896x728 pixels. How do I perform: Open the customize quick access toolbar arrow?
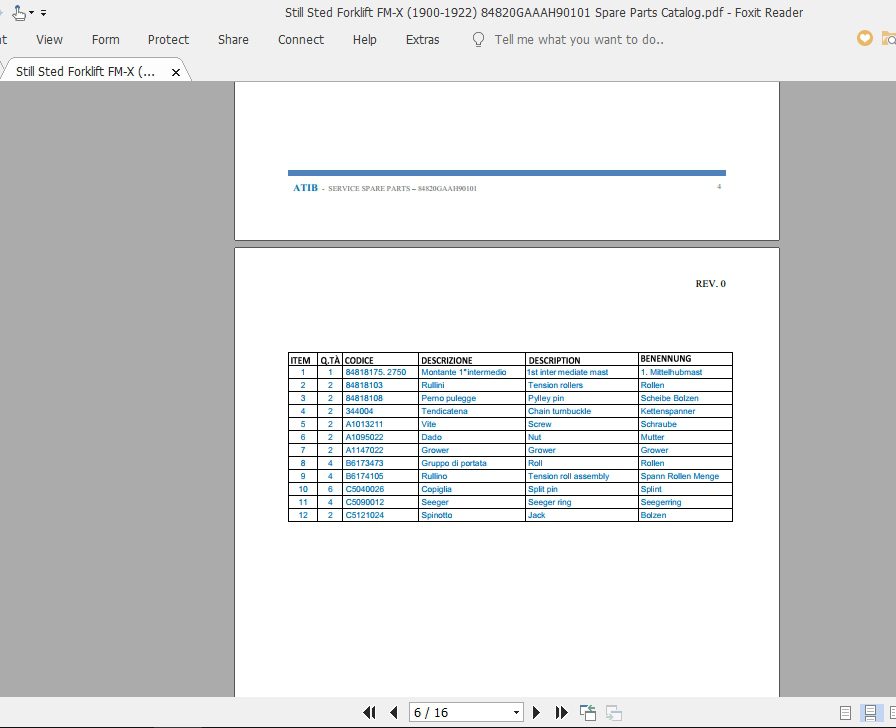point(43,13)
